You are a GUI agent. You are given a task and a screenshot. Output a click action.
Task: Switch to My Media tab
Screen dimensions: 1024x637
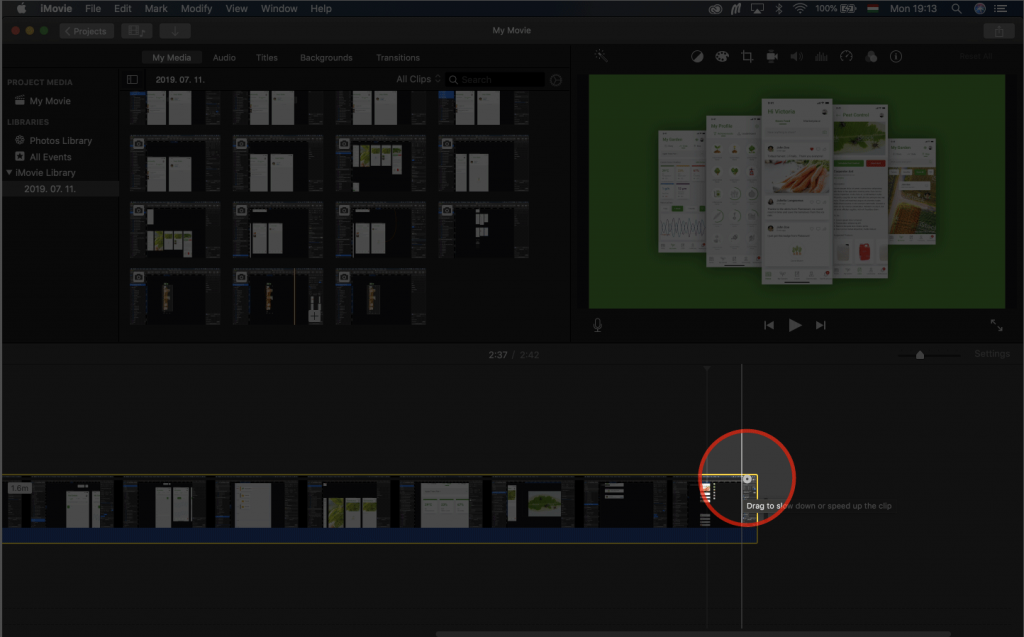pyautogui.click(x=172, y=57)
